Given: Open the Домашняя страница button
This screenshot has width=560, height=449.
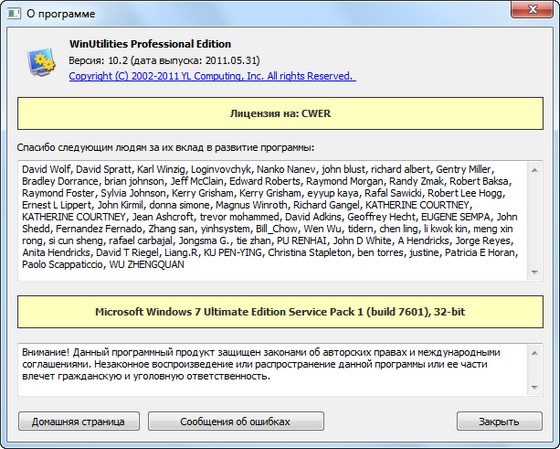Looking at the screenshot, I should click(x=79, y=421).
